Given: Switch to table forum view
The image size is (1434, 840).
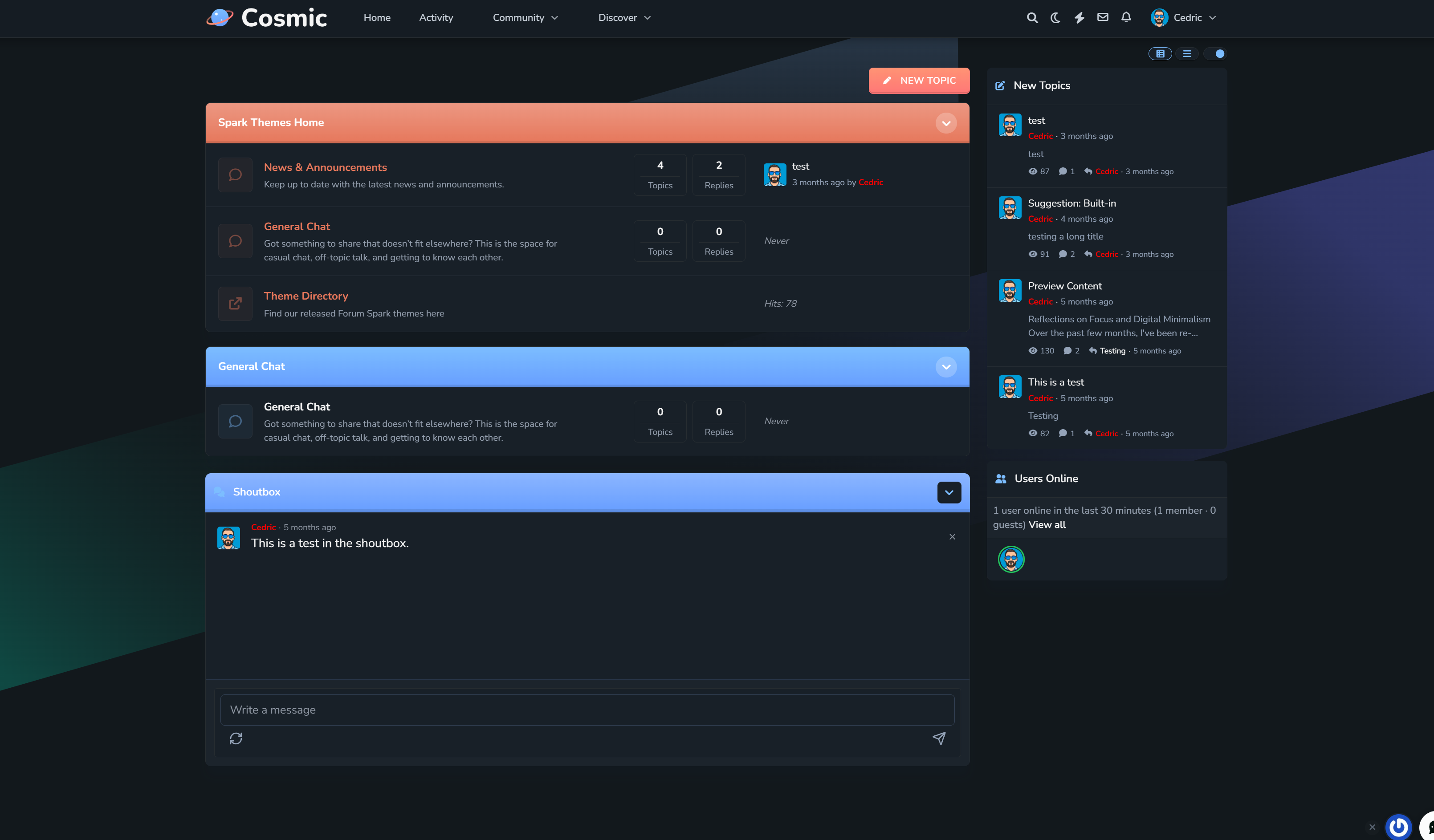Looking at the screenshot, I should point(1160,53).
